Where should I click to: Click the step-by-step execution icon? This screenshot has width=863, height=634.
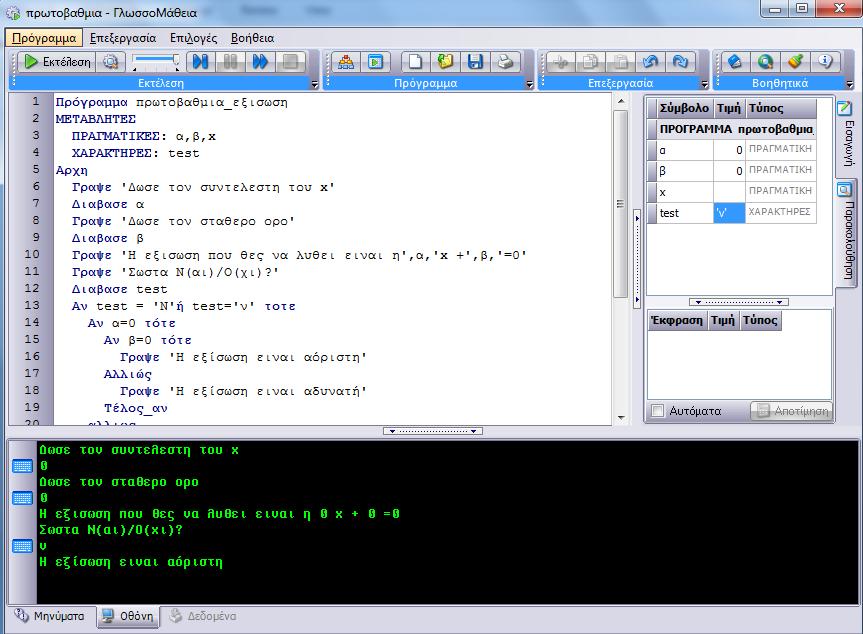pos(200,62)
